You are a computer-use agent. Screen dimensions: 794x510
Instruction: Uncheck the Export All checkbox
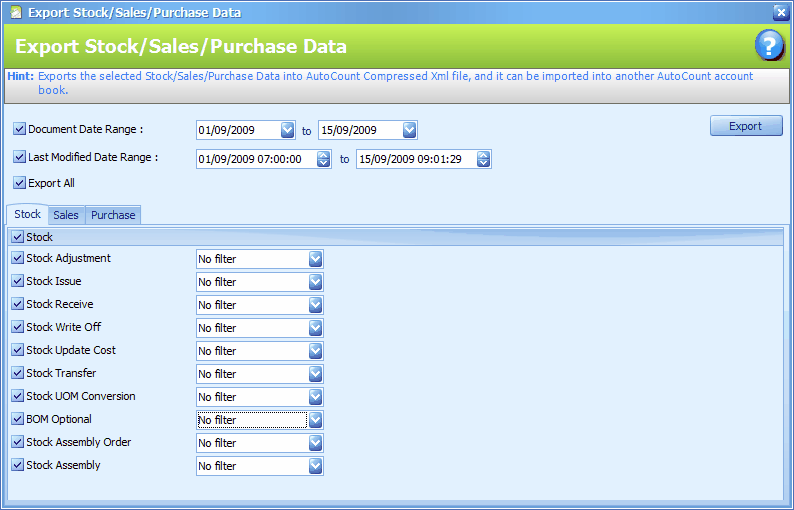point(19,182)
